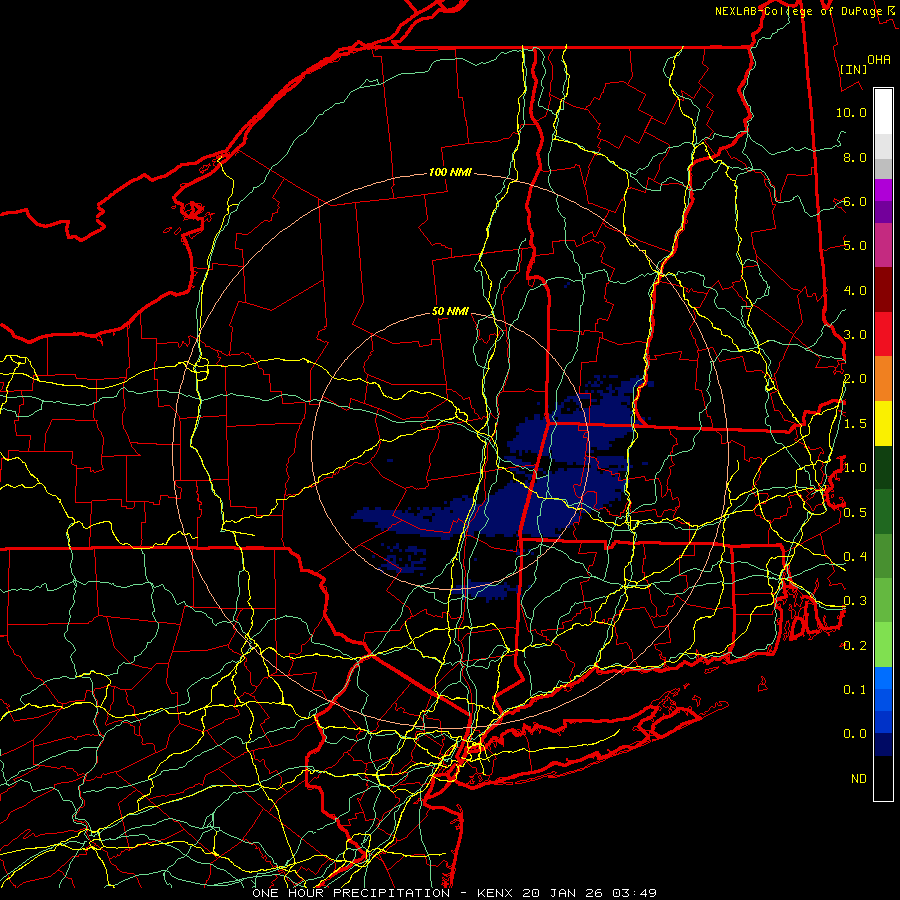Pick the black ND swatch in legend
The width and height of the screenshot is (900, 900).
(883, 778)
